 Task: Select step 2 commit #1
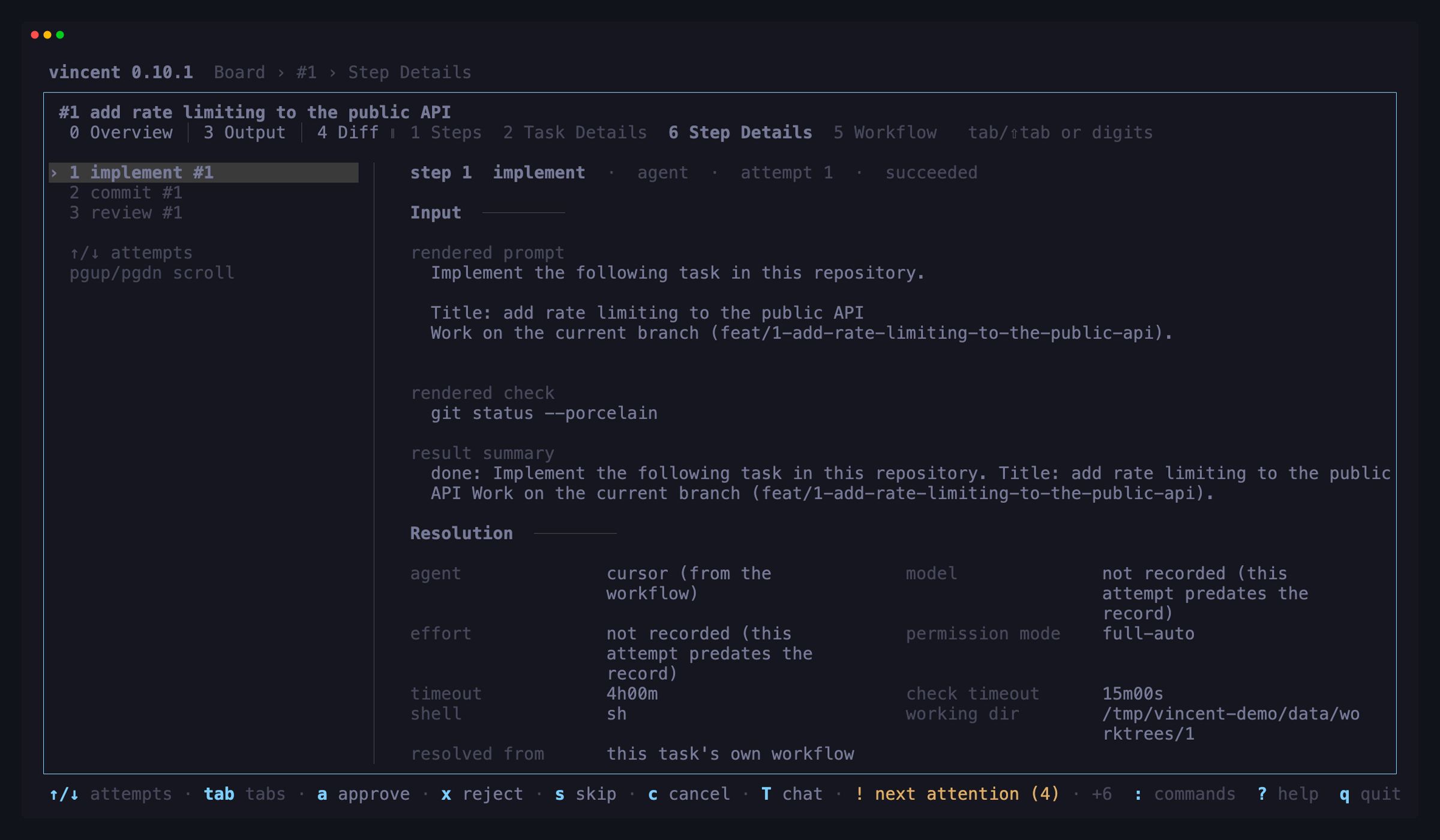click(x=126, y=193)
